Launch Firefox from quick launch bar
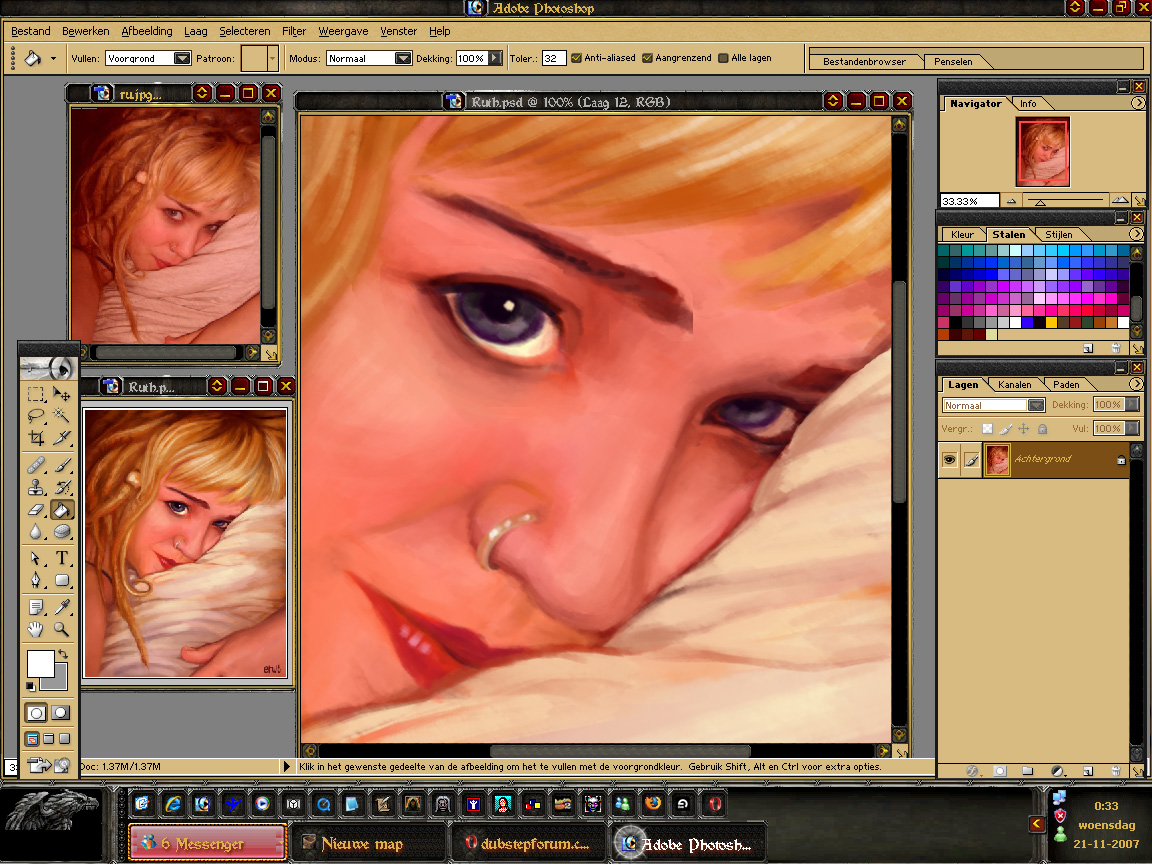Viewport: 1152px width, 864px height. (x=652, y=804)
